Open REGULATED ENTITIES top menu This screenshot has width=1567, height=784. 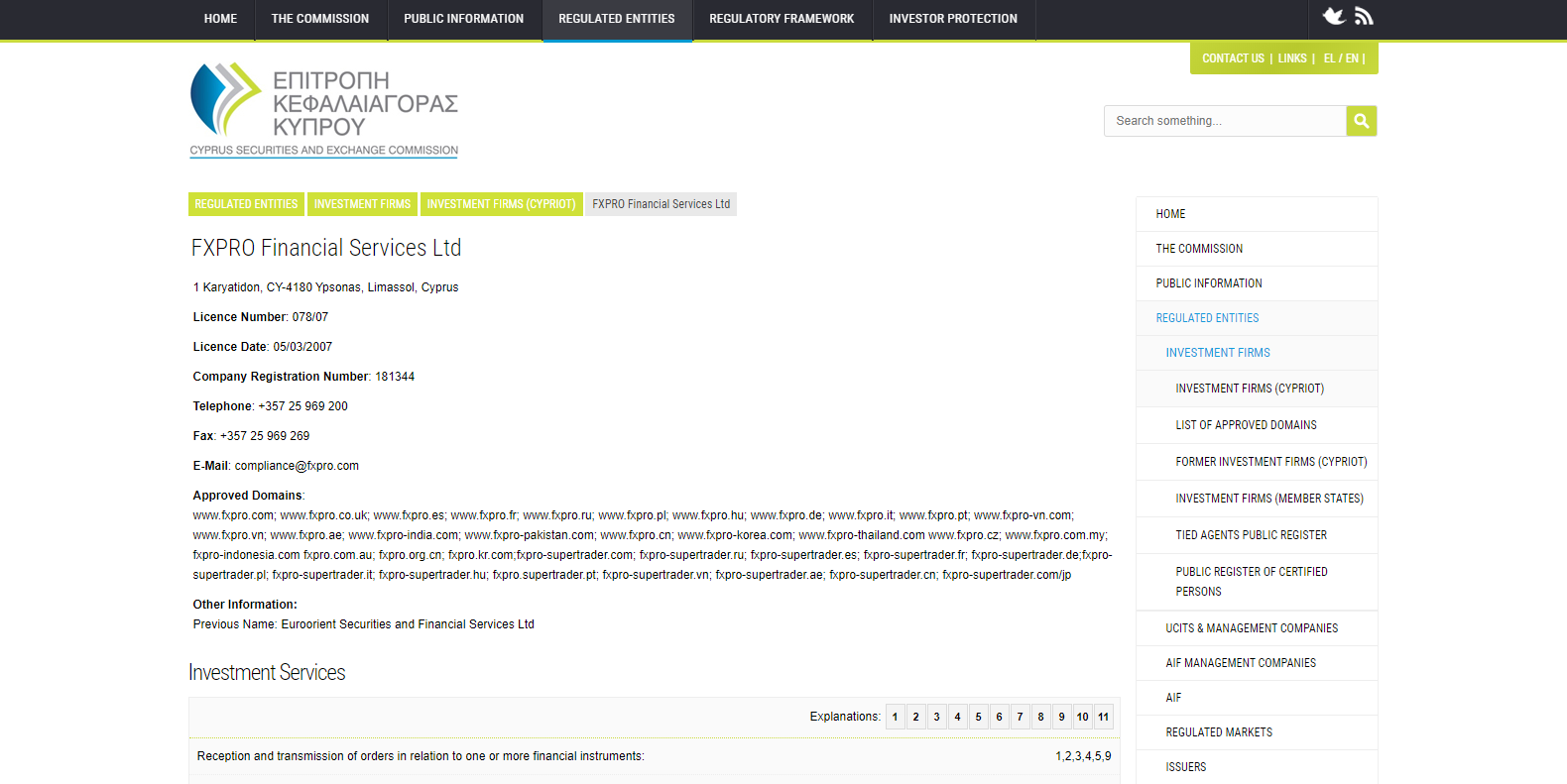[x=617, y=19]
